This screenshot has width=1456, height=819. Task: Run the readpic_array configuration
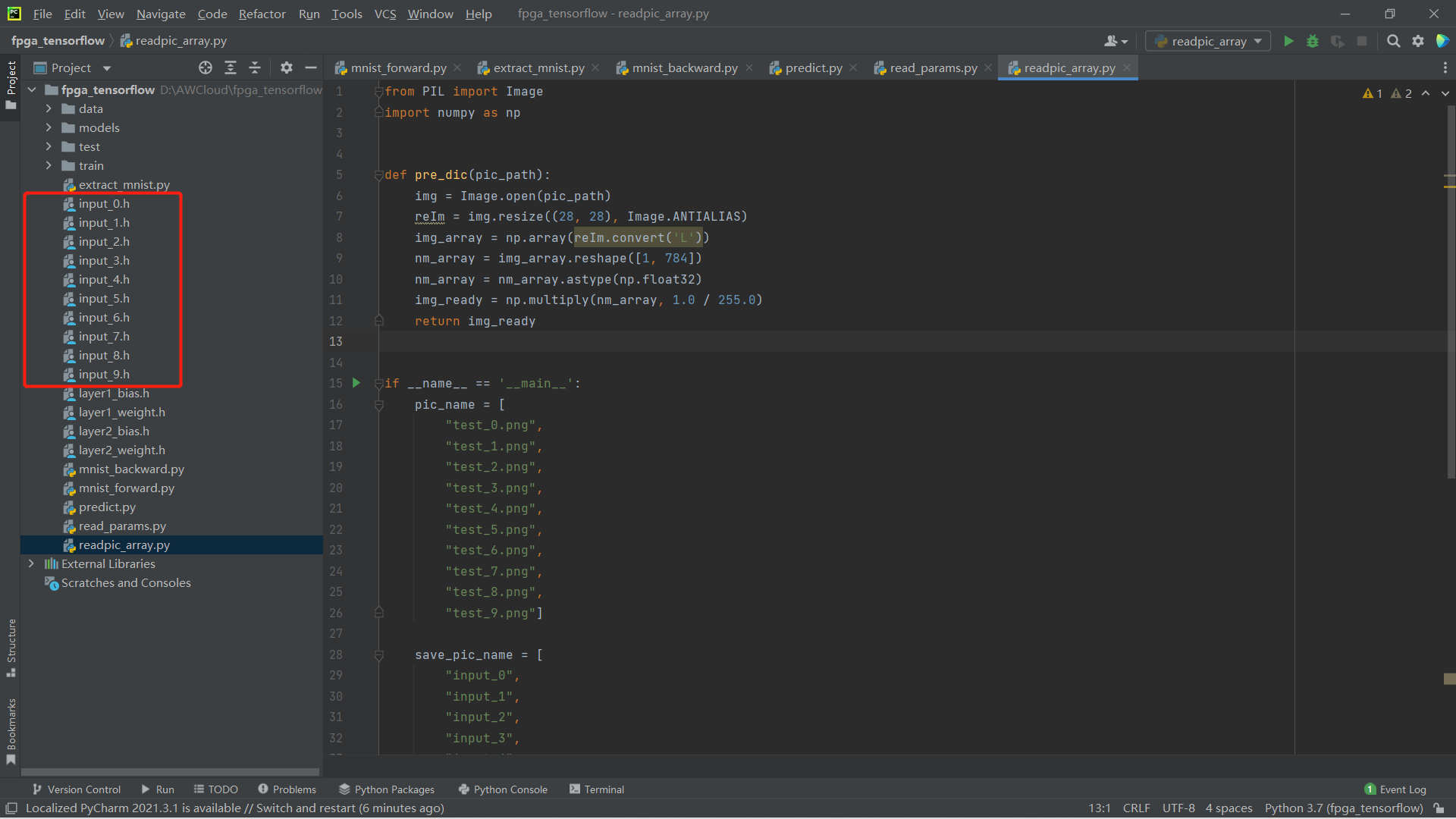click(x=1288, y=41)
